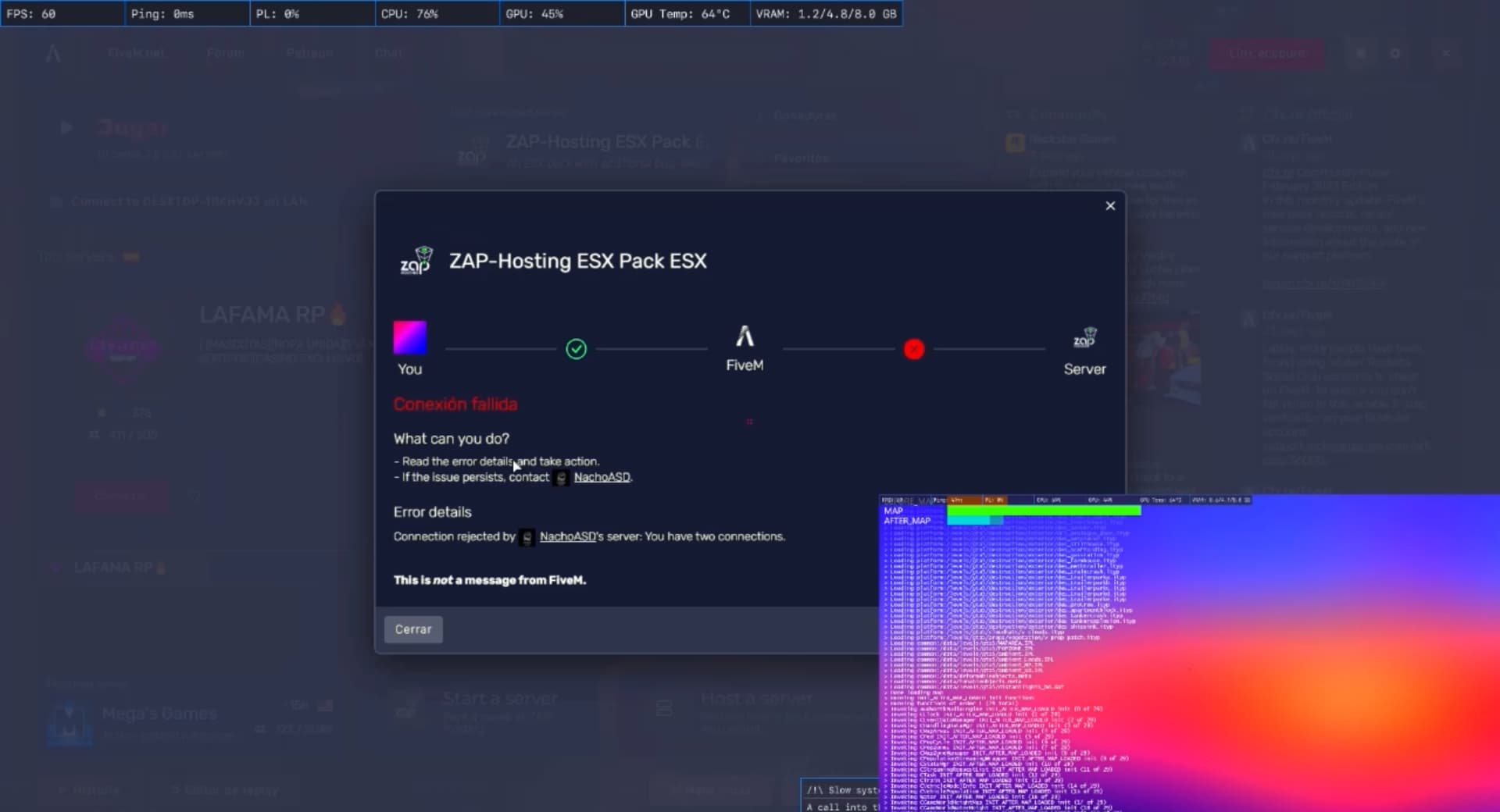Click the FPS: 60 overlay readout
The width and height of the screenshot is (1500, 812).
pos(62,14)
